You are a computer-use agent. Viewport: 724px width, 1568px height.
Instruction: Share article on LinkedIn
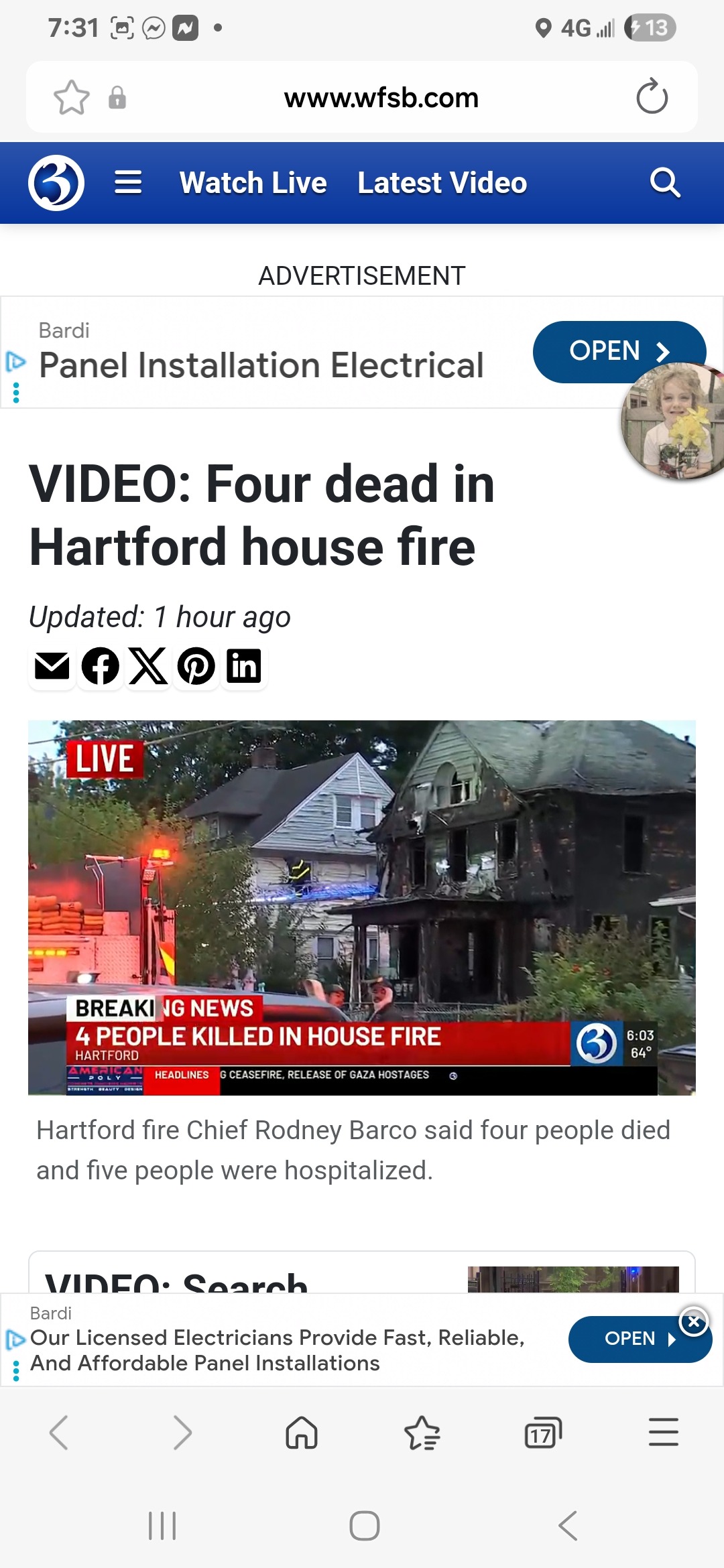(x=244, y=666)
